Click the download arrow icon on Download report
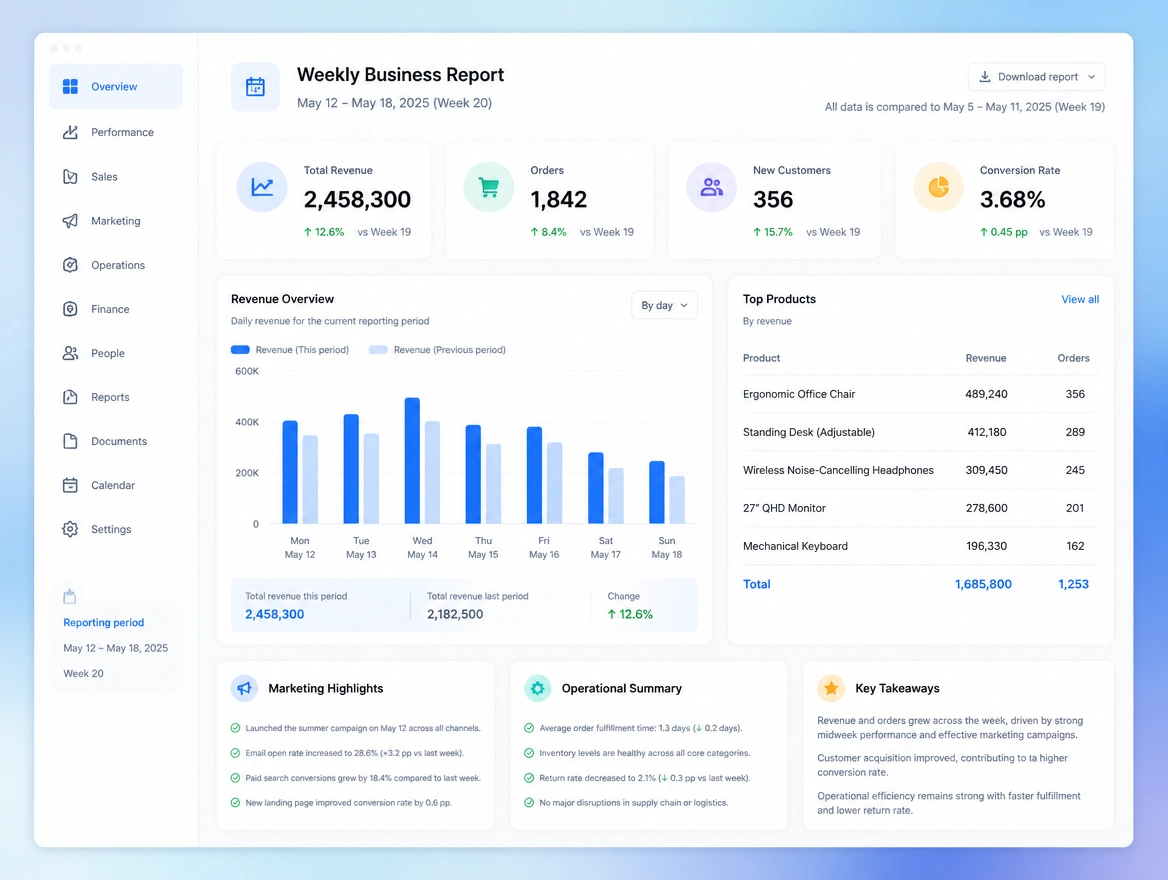This screenshot has height=880, width=1168. (x=985, y=77)
